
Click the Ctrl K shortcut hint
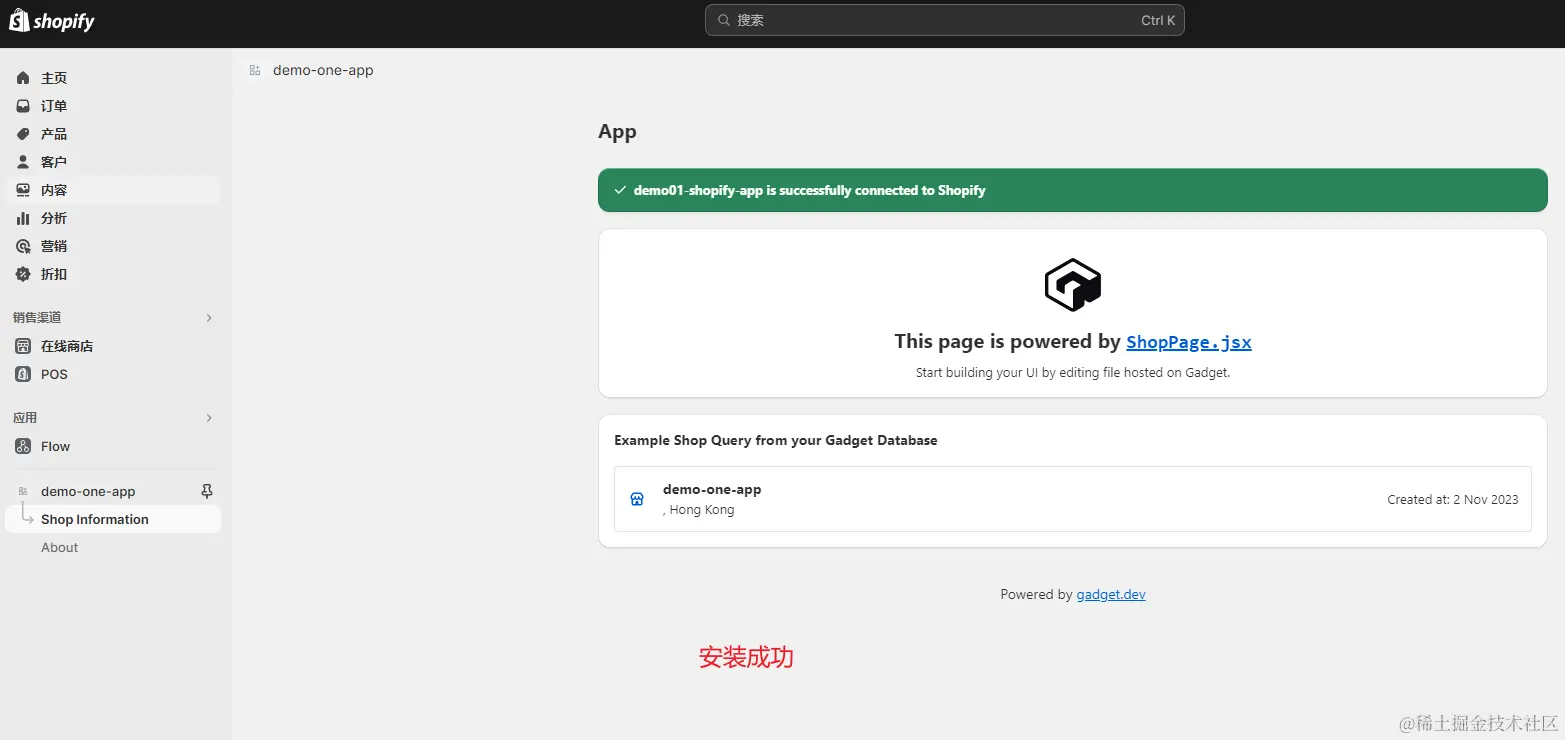1158,20
